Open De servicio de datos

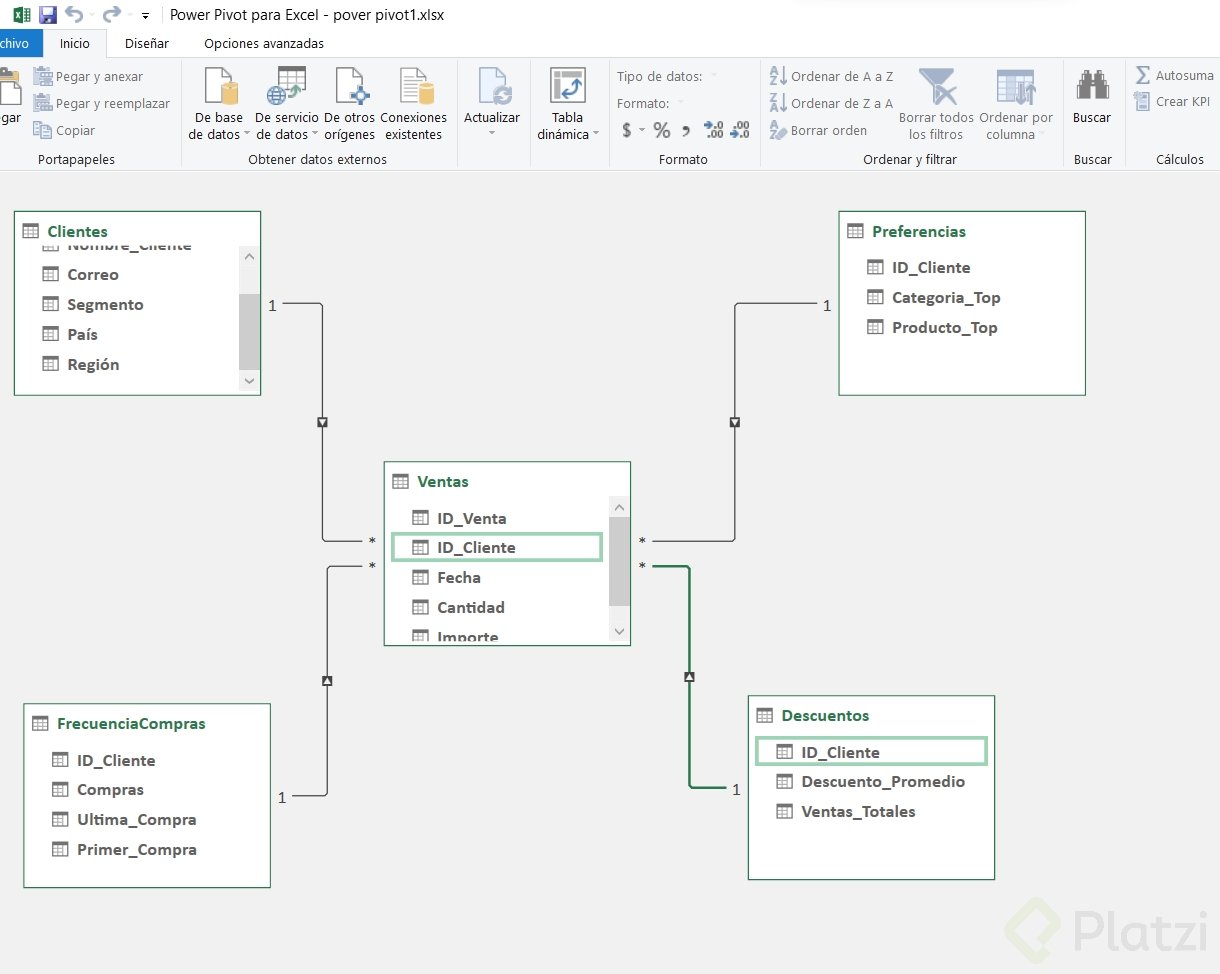(x=287, y=104)
